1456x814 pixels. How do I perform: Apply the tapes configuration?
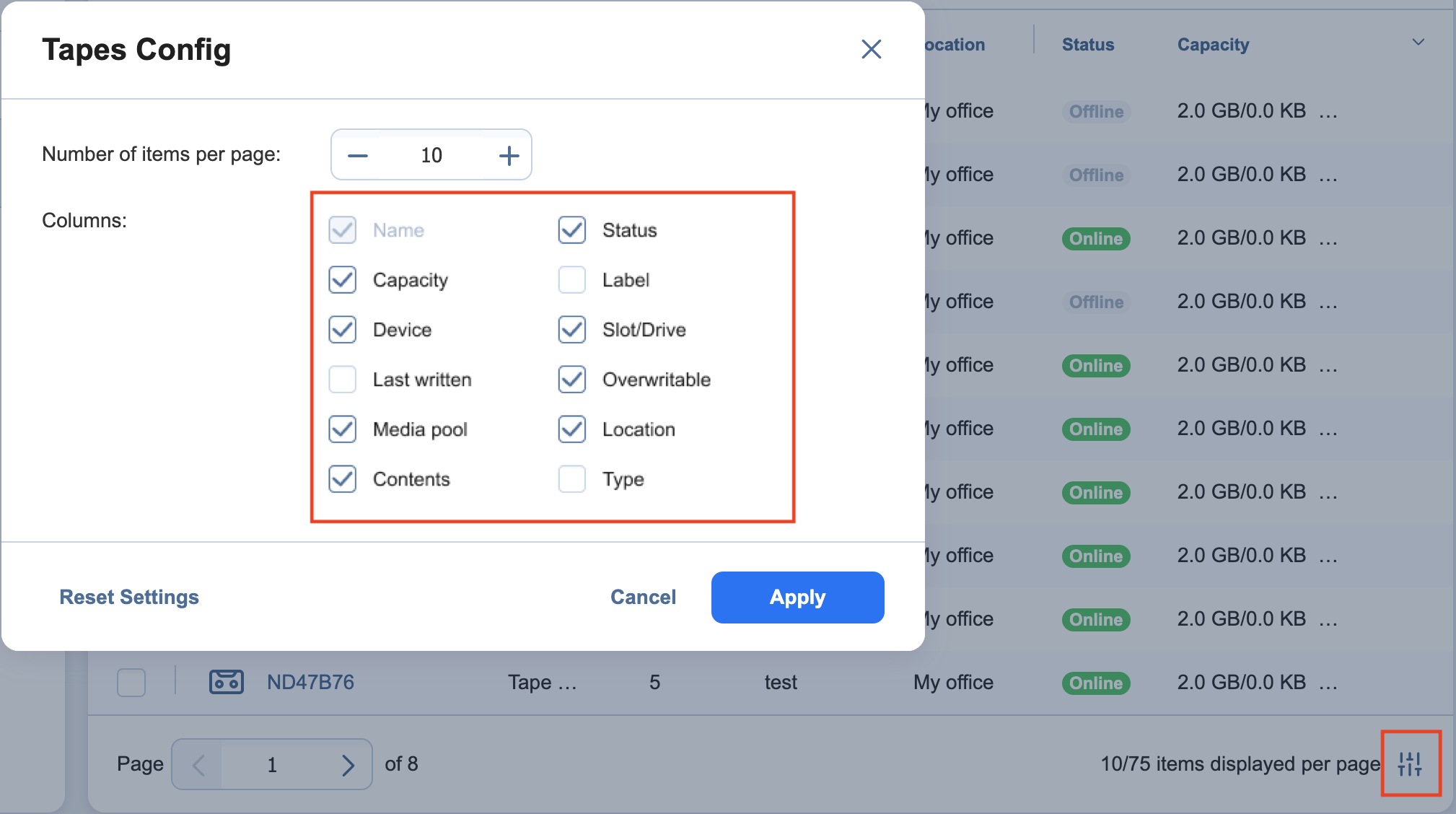[797, 597]
